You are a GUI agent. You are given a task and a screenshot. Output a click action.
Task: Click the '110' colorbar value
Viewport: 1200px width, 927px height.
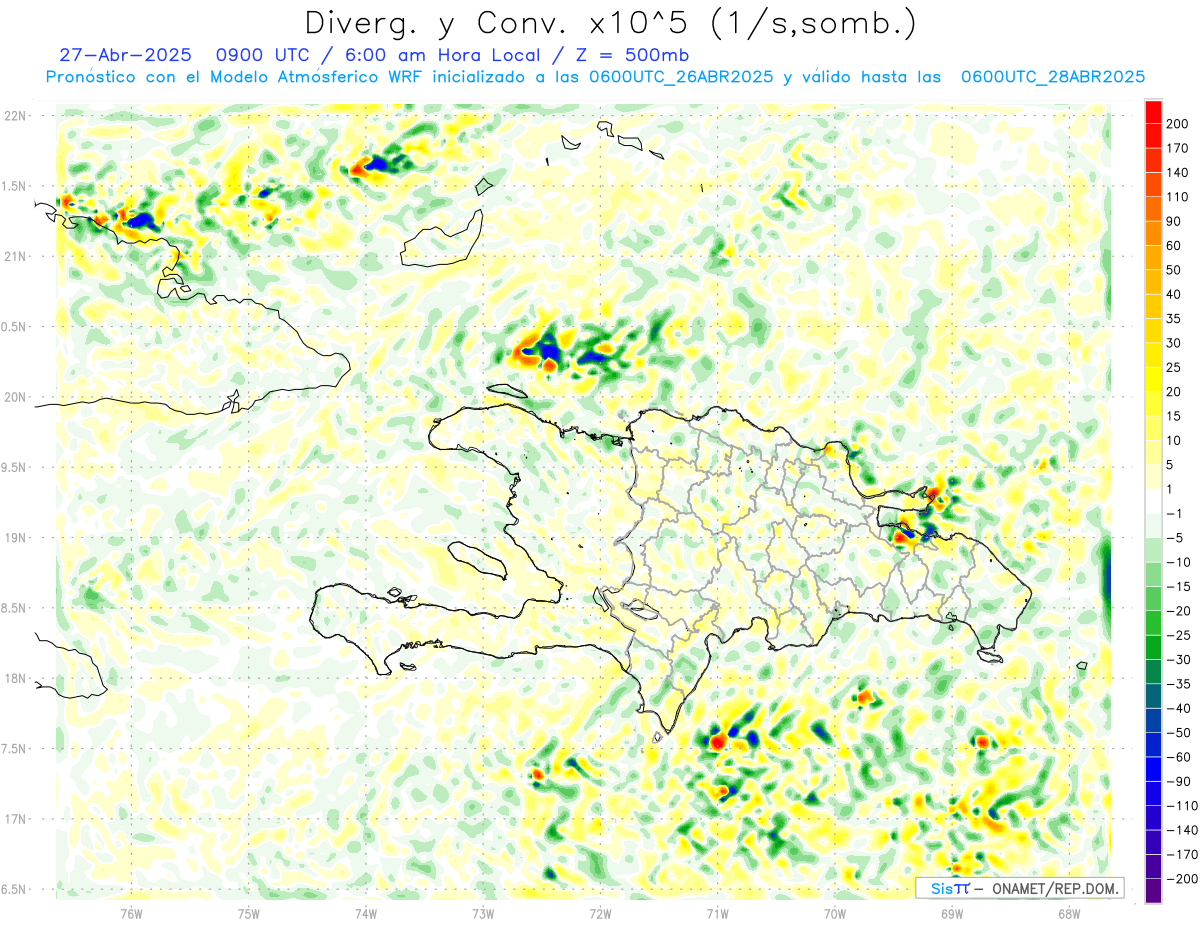tap(1179, 197)
